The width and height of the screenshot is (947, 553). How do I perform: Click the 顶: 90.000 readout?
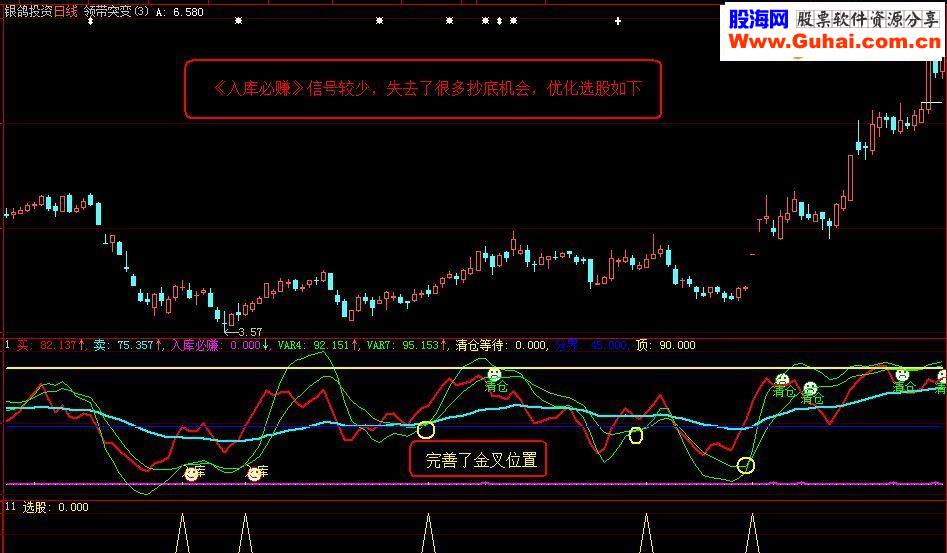(666, 345)
